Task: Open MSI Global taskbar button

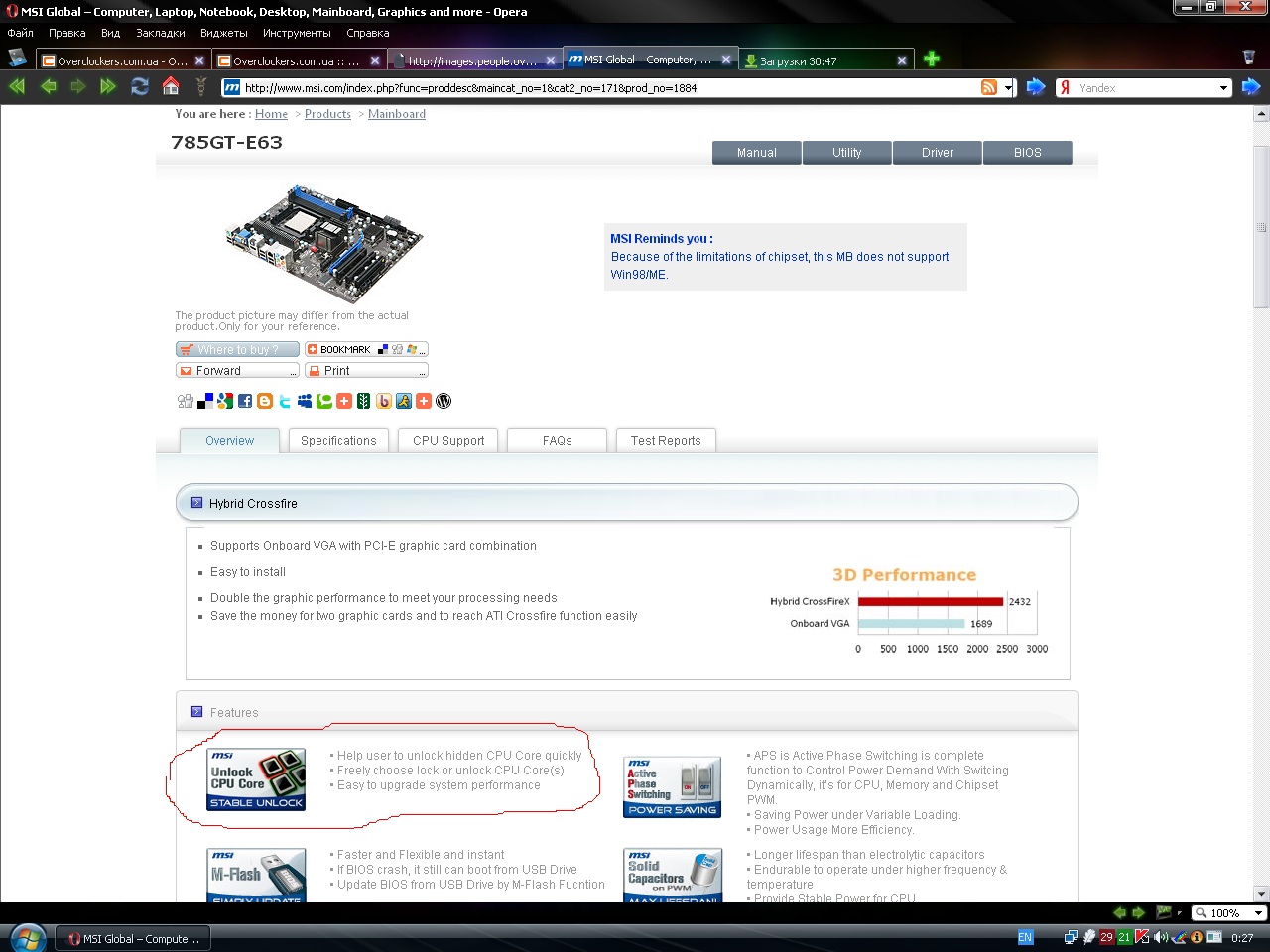Action: pyautogui.click(x=132, y=938)
